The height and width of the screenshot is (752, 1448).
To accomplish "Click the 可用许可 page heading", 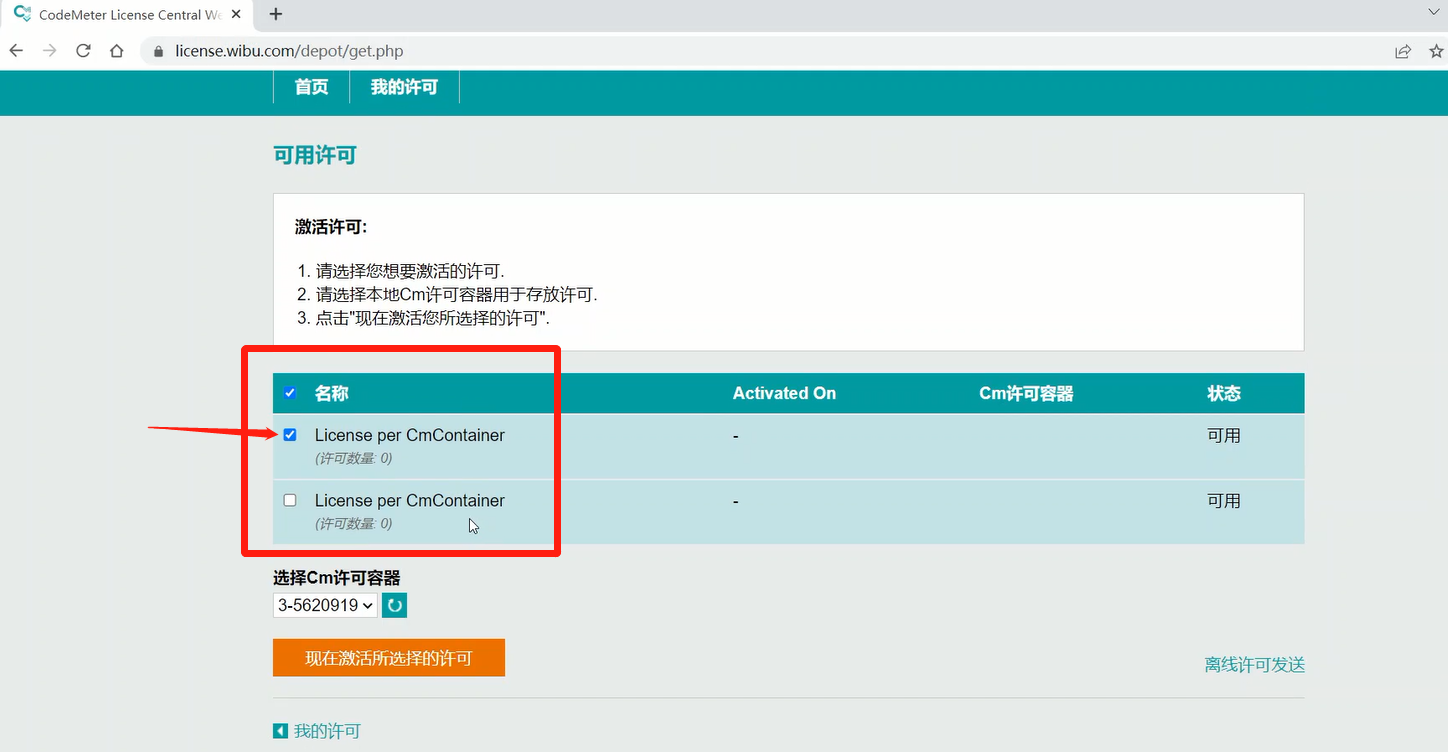I will tap(315, 155).
